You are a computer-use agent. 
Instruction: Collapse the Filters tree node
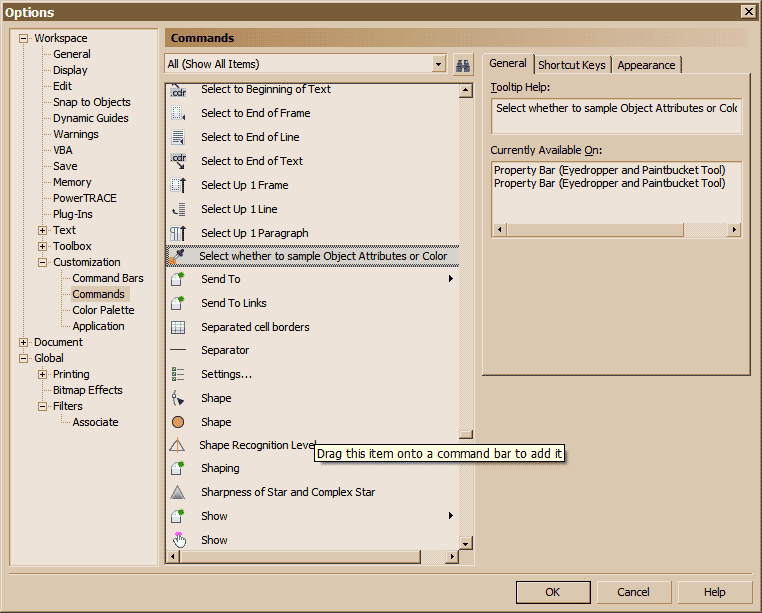[x=42, y=406]
